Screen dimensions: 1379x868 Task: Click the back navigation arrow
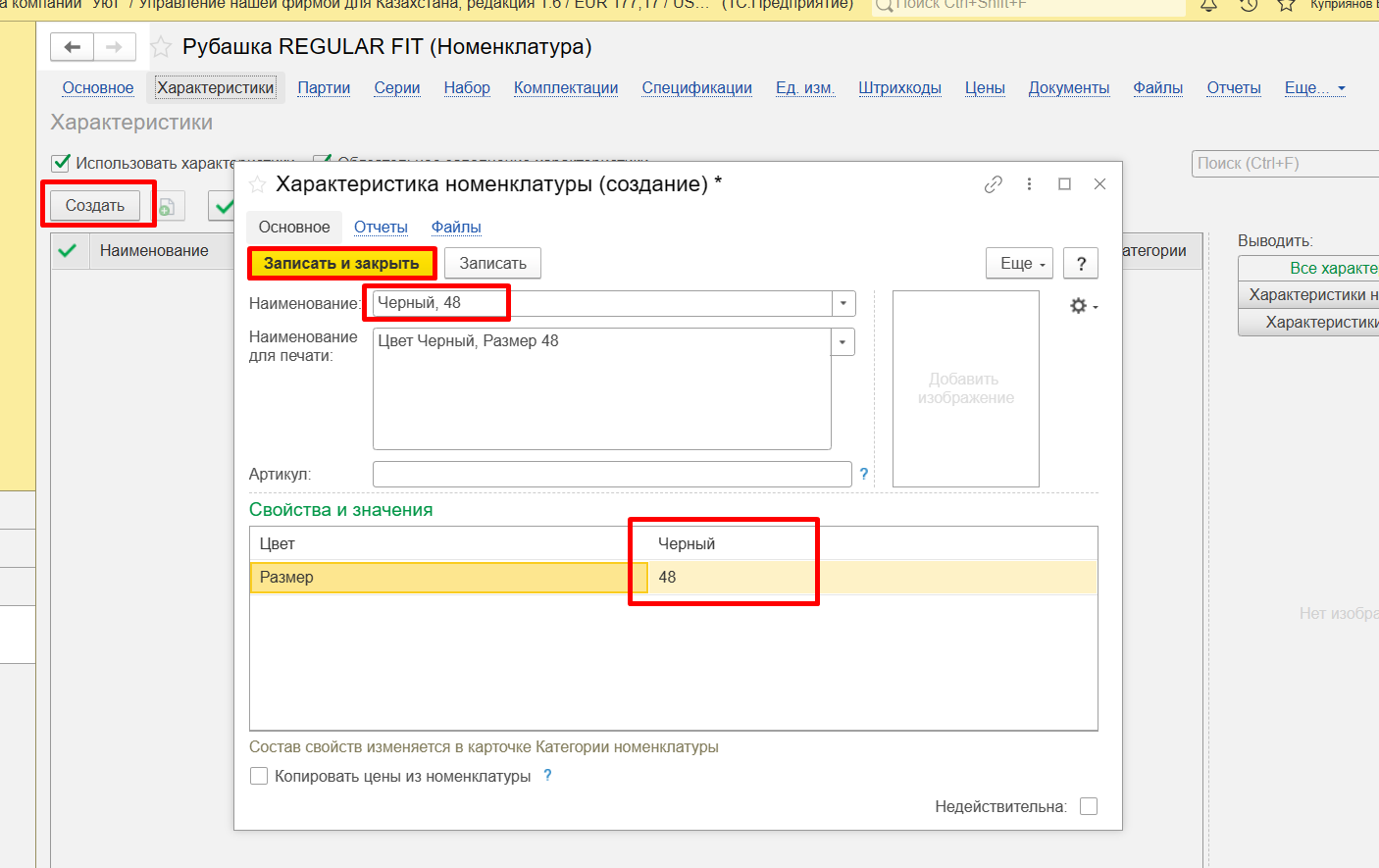coord(72,47)
